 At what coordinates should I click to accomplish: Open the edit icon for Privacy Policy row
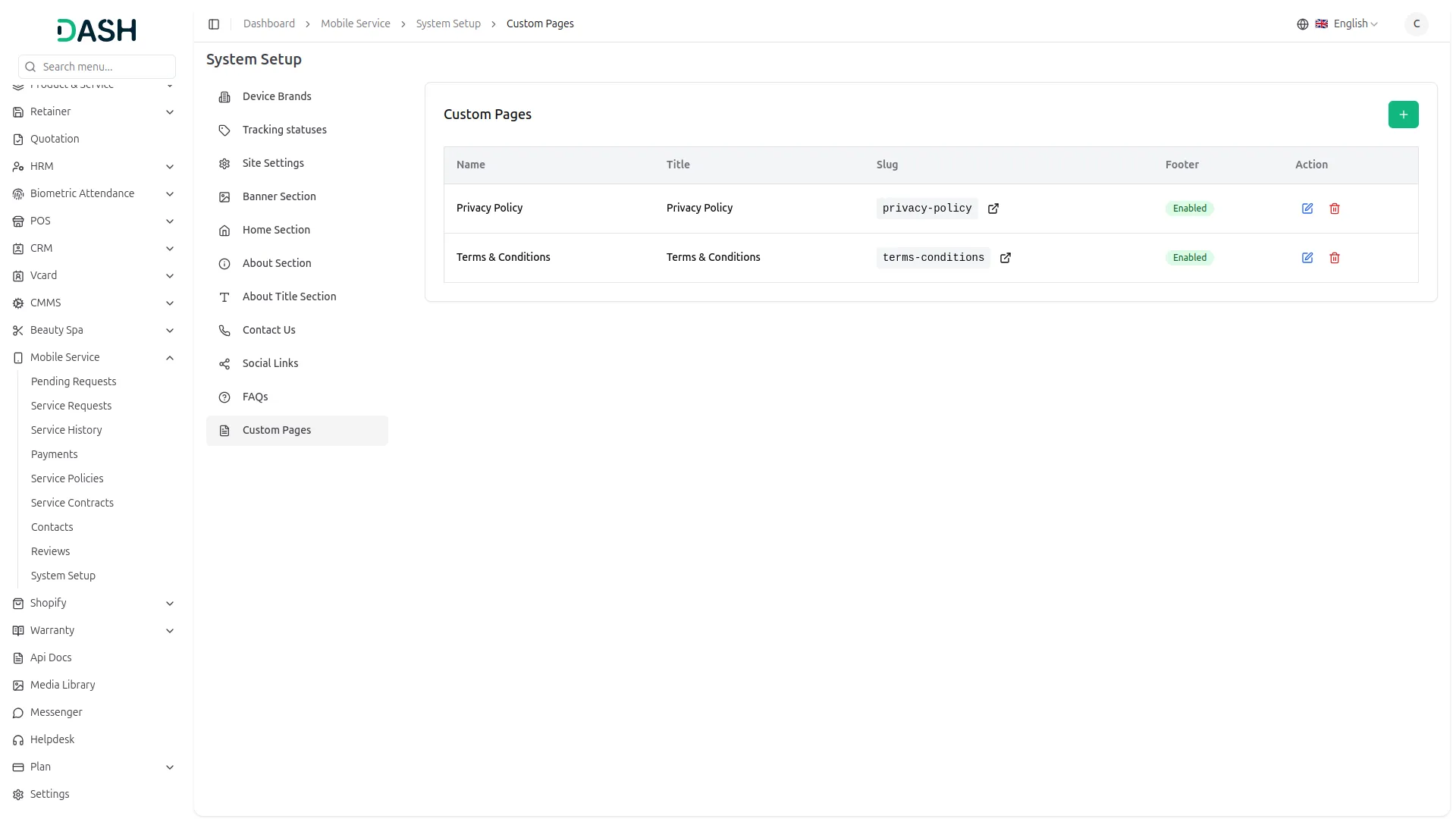(x=1307, y=209)
